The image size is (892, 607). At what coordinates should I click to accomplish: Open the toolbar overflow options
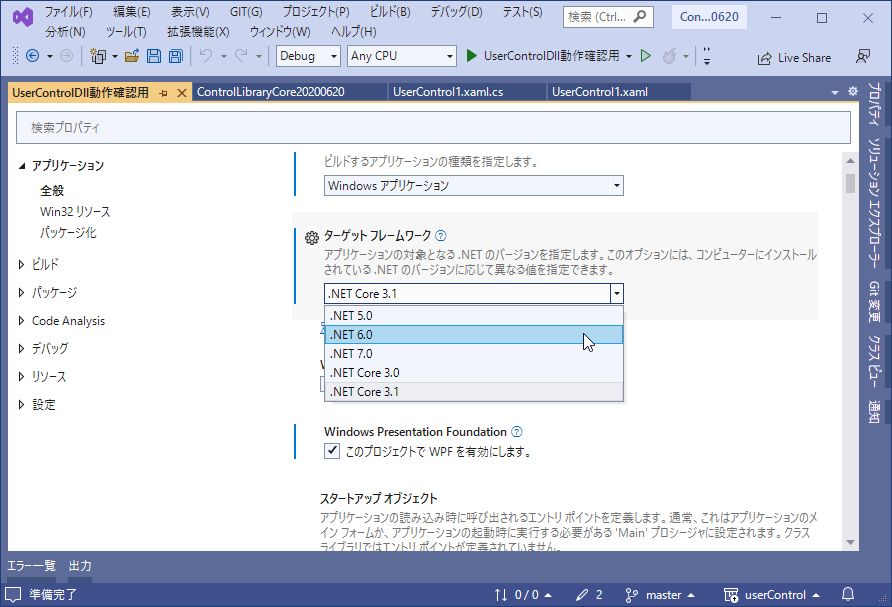[707, 56]
